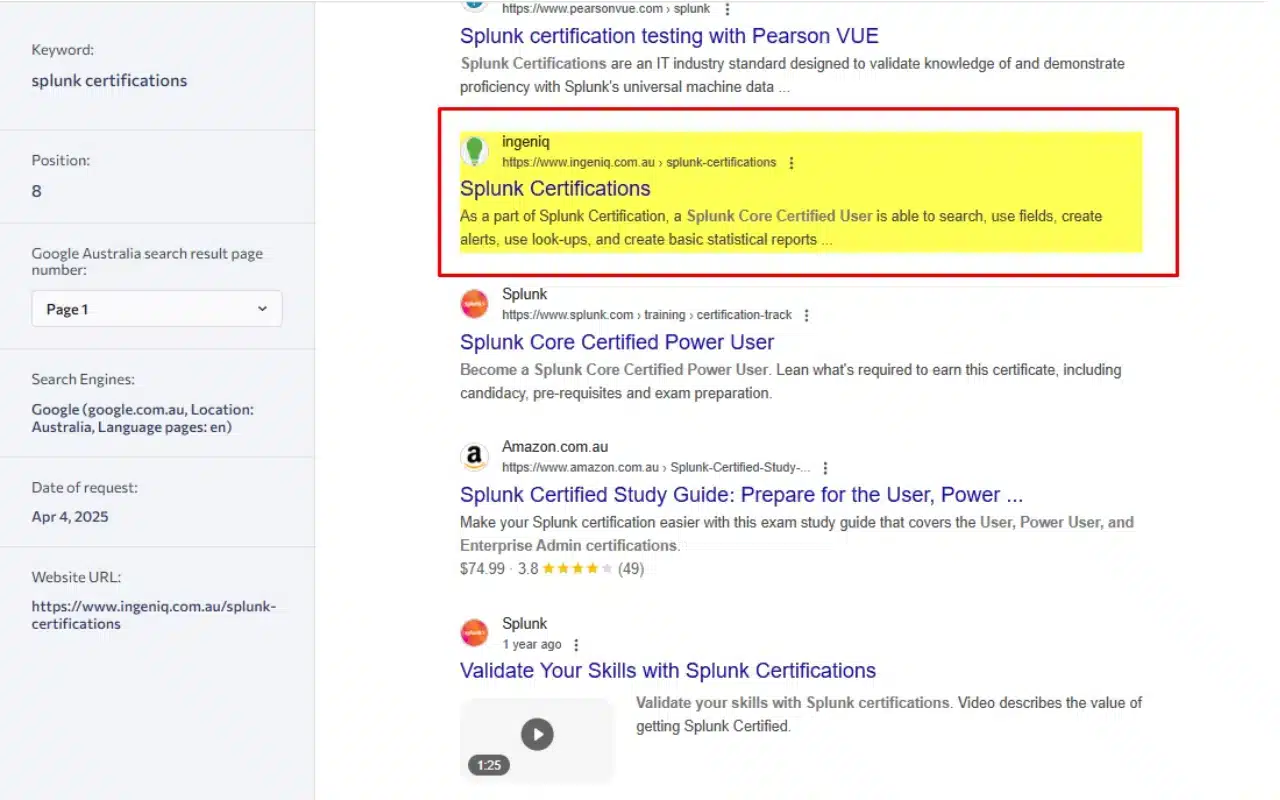Play the Splunk Certifications video
The image size is (1280, 800).
click(x=537, y=735)
